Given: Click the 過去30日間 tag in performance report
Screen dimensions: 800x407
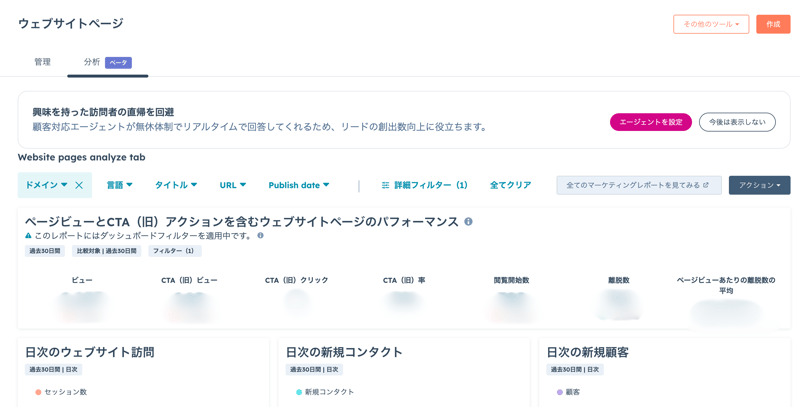Looking at the screenshot, I should (x=45, y=251).
